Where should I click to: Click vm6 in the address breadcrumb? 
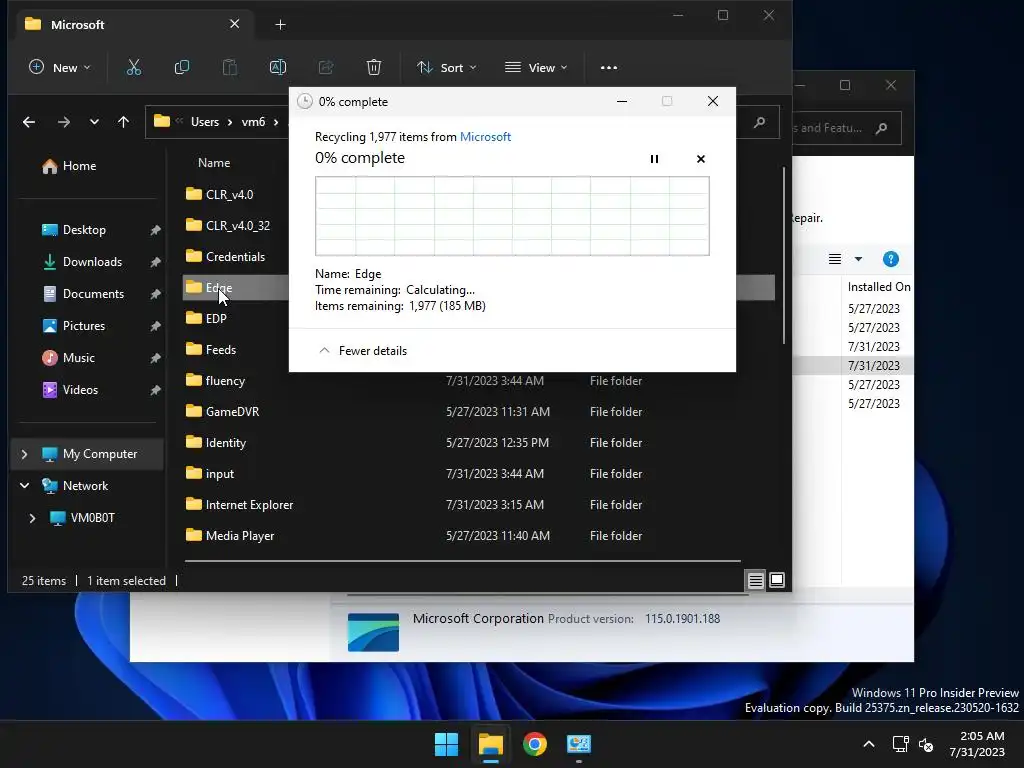(x=253, y=122)
